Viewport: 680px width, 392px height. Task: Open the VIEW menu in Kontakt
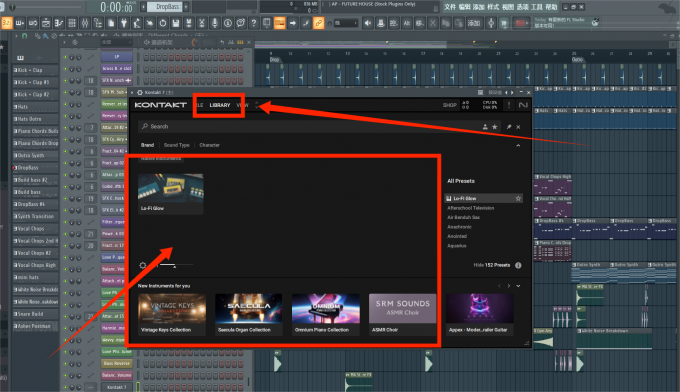click(x=242, y=105)
